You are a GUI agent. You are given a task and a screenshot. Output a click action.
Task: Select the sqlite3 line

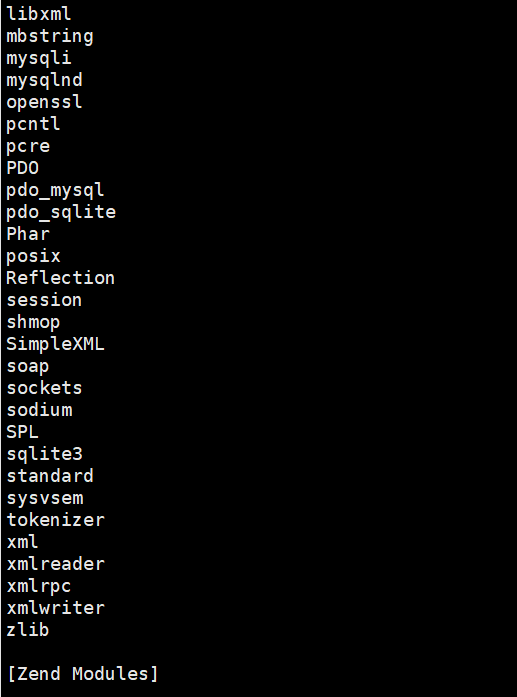44,454
